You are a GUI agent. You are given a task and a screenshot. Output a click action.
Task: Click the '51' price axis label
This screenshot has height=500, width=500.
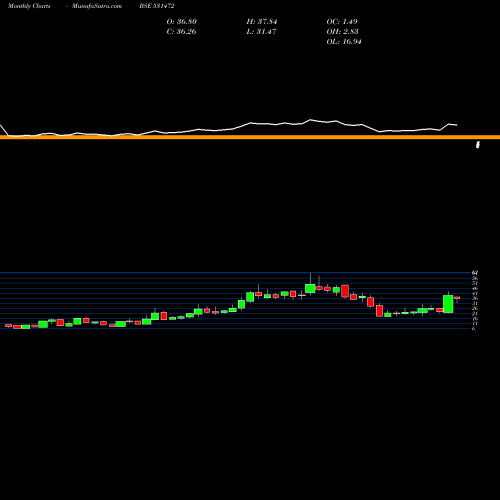[x=475, y=283]
